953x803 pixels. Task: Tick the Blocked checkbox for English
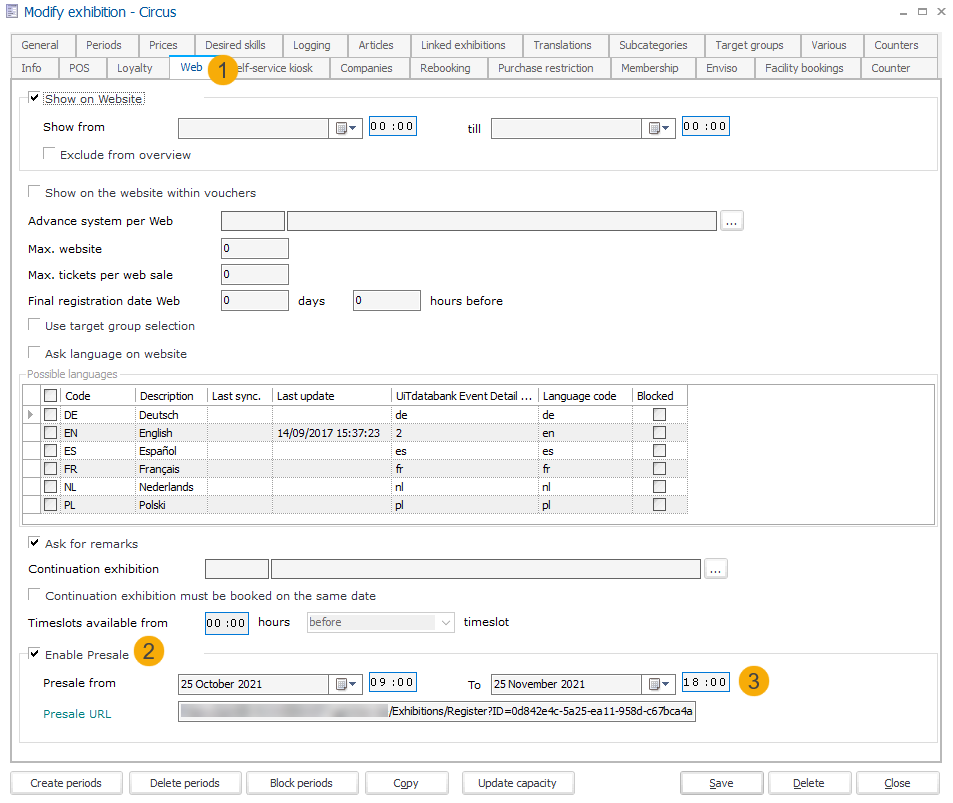point(659,433)
